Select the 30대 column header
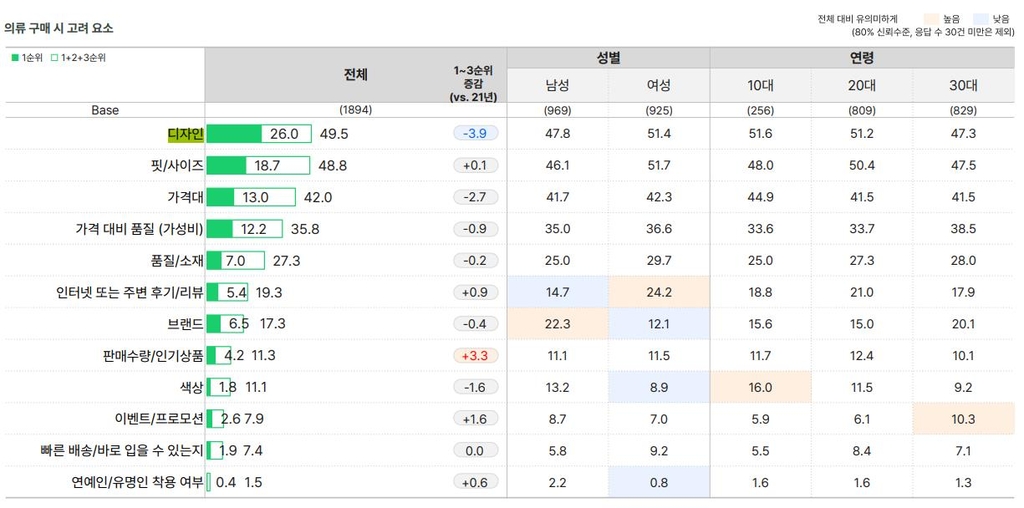The image size is (1024, 508). [x=963, y=85]
